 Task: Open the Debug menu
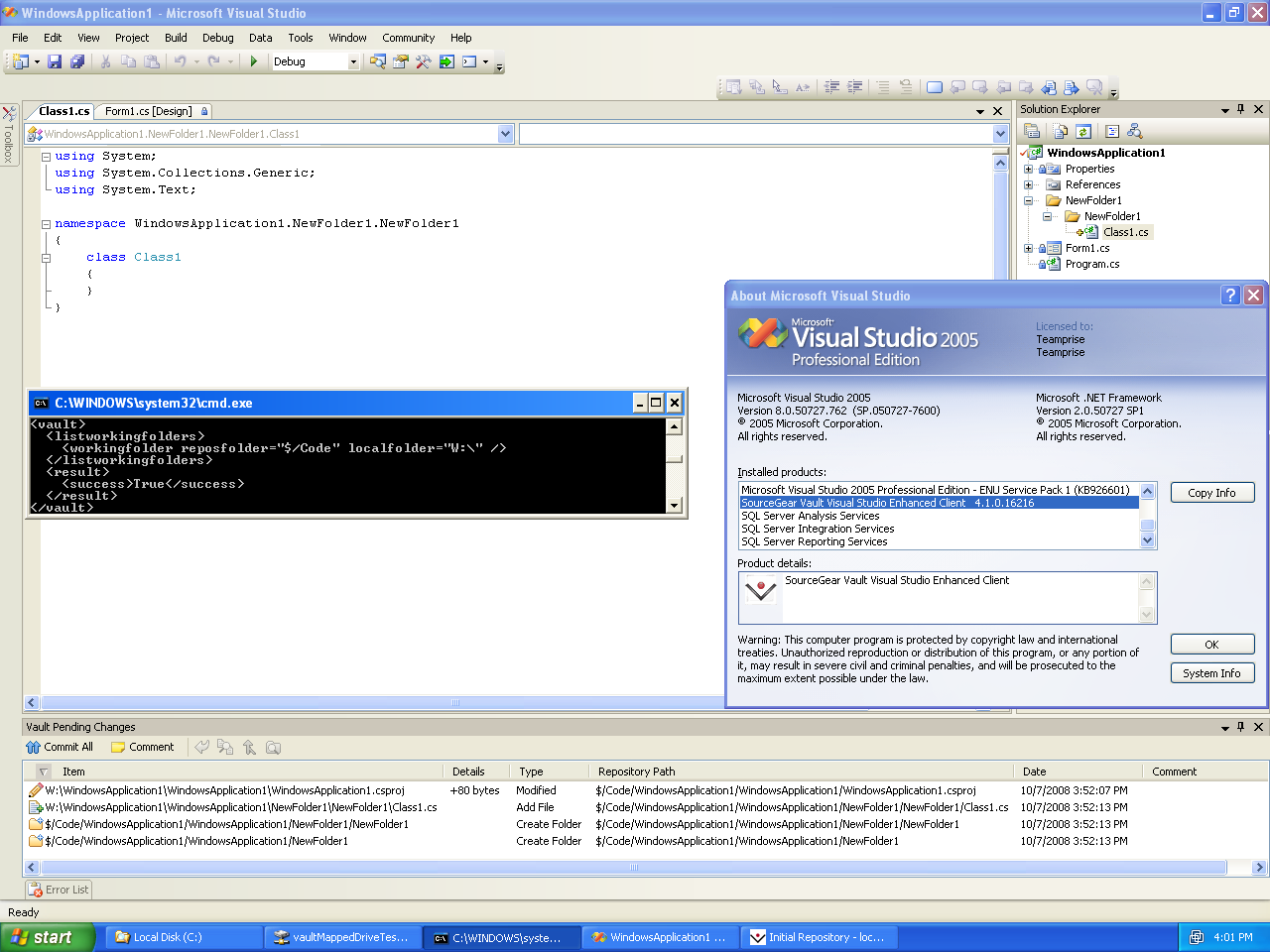tap(218, 38)
